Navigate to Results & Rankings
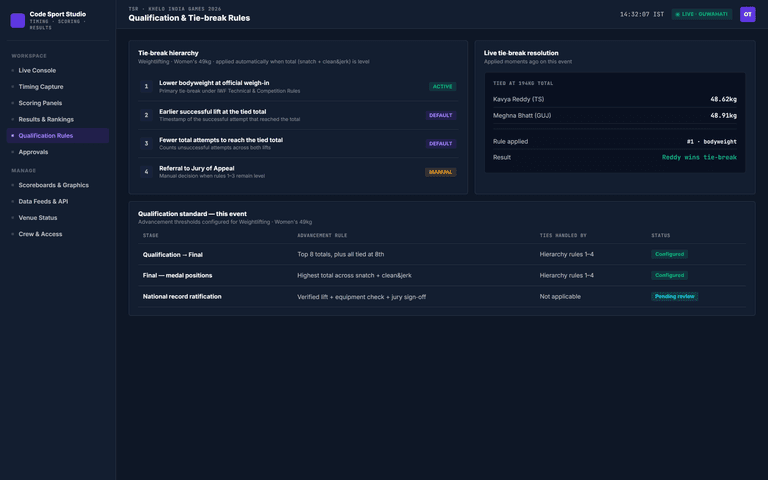Viewport: 768px width, 480px height. click(58, 120)
